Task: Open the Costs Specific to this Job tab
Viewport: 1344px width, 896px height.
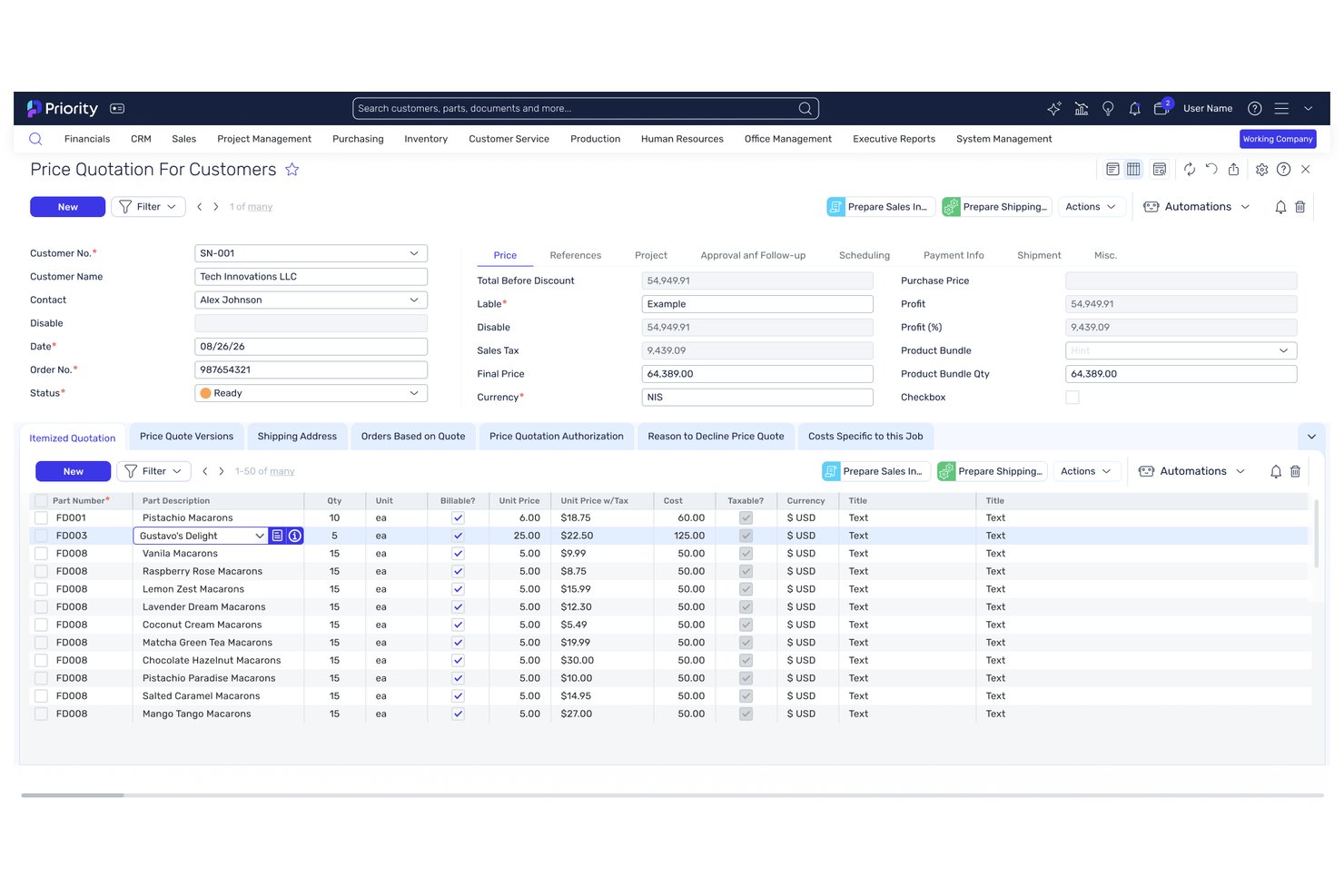Action: click(x=865, y=437)
